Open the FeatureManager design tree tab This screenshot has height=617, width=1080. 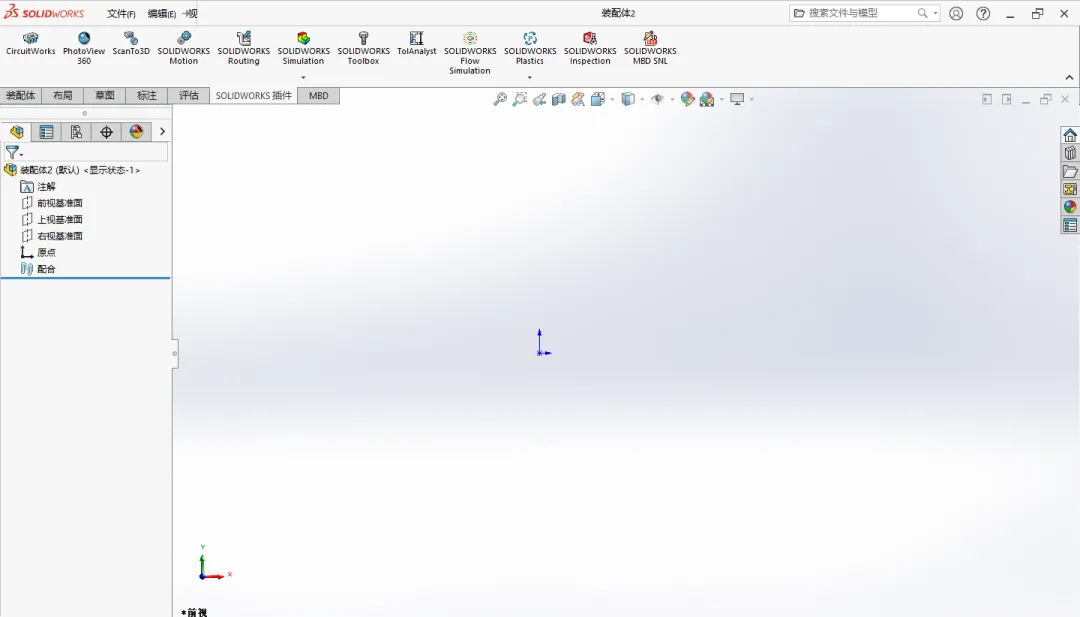[17, 132]
